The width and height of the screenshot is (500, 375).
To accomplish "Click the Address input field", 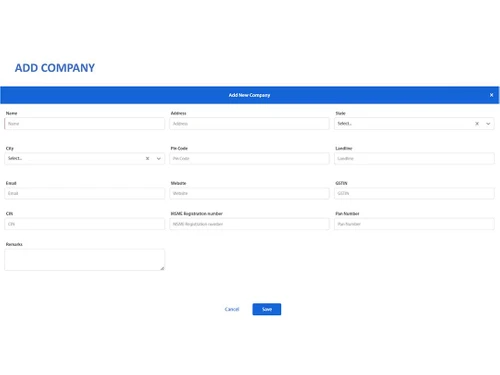I will [x=249, y=124].
